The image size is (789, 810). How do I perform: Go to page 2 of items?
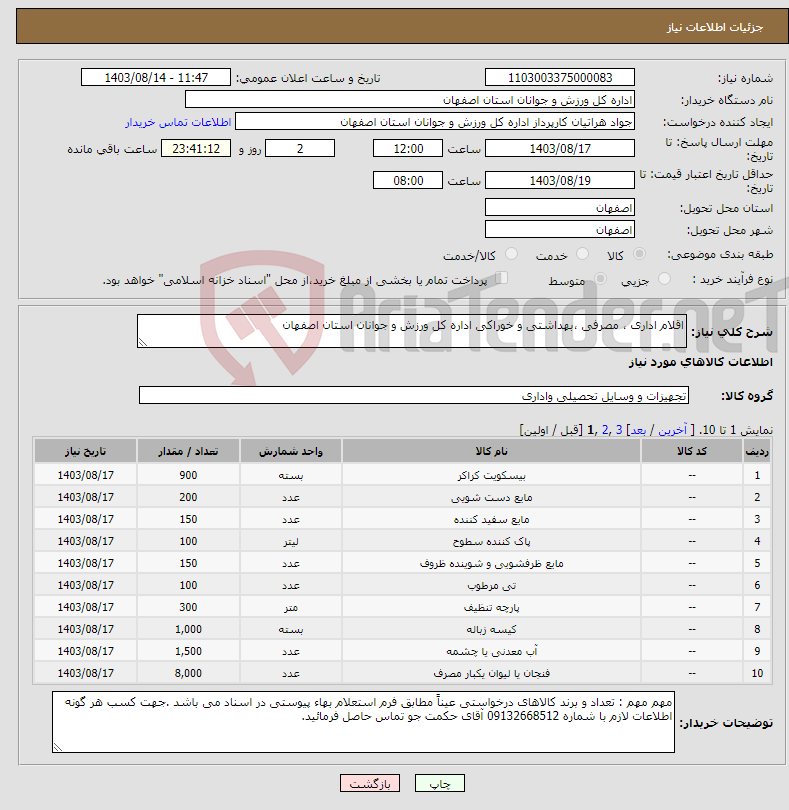click(605, 430)
